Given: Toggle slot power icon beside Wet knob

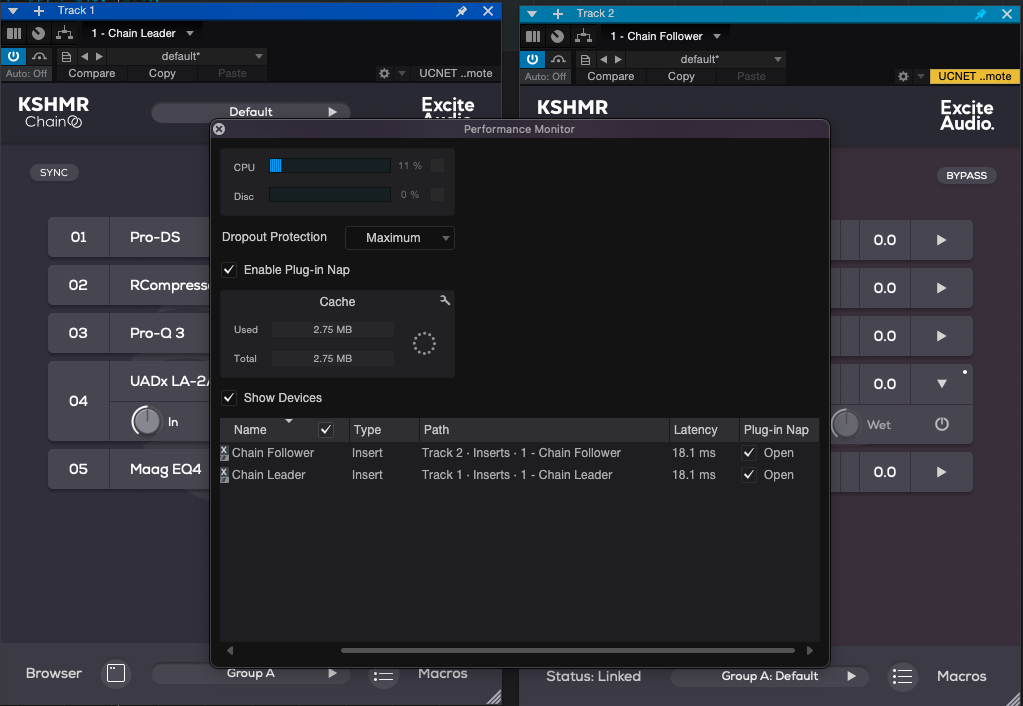Looking at the screenshot, I should [941, 424].
